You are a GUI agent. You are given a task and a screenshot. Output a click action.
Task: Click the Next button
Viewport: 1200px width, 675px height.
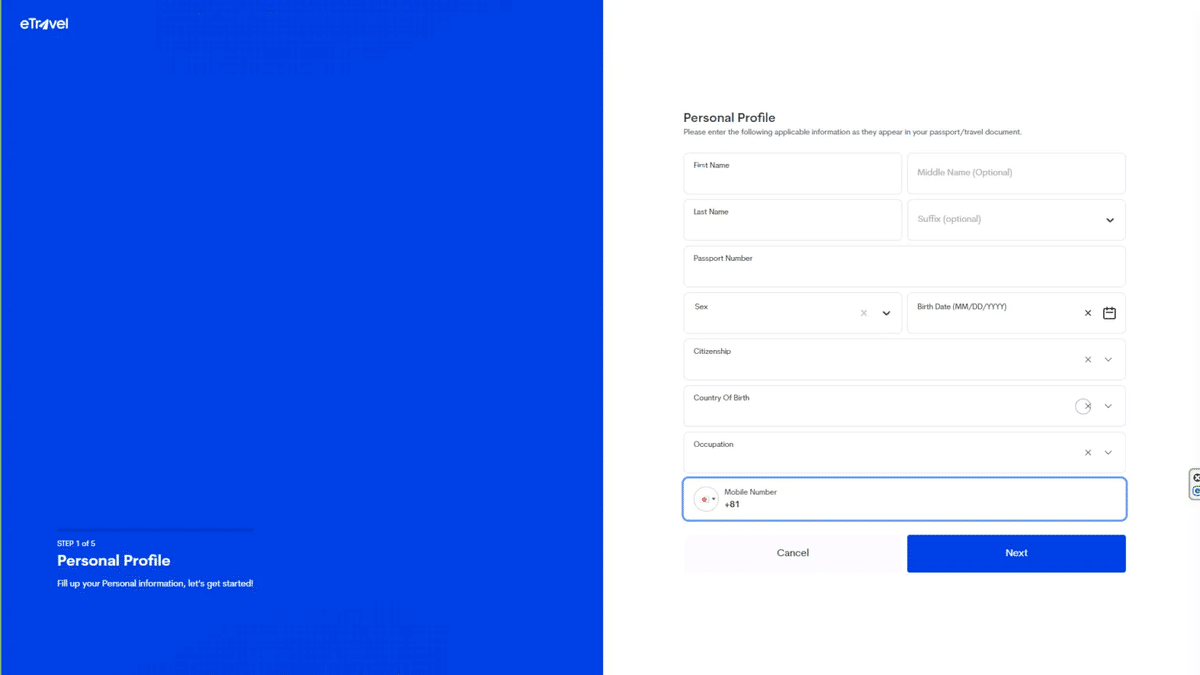[x=1016, y=553]
